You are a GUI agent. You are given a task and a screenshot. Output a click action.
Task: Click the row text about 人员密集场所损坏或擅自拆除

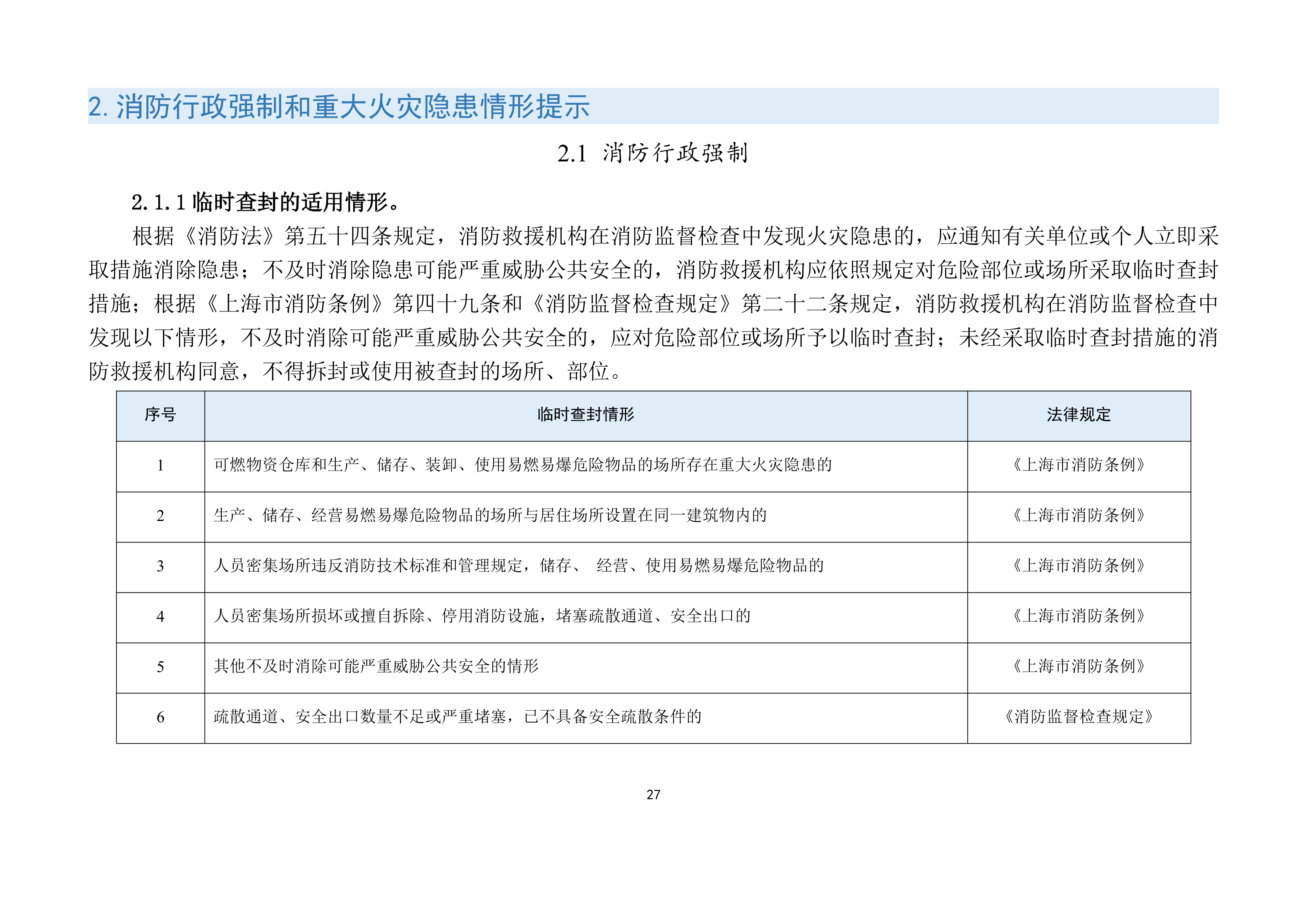(482, 616)
